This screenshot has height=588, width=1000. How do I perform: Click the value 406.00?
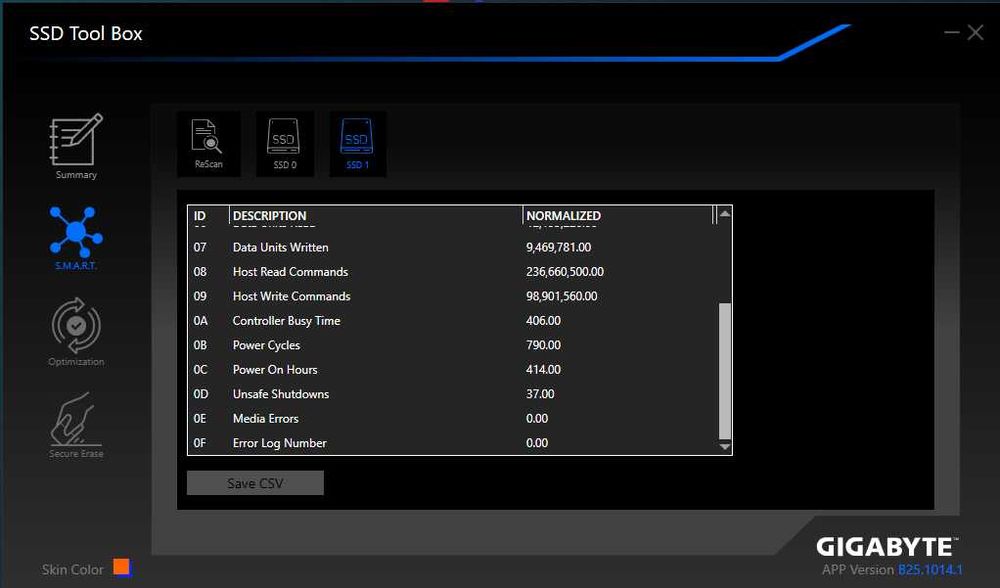coord(543,321)
